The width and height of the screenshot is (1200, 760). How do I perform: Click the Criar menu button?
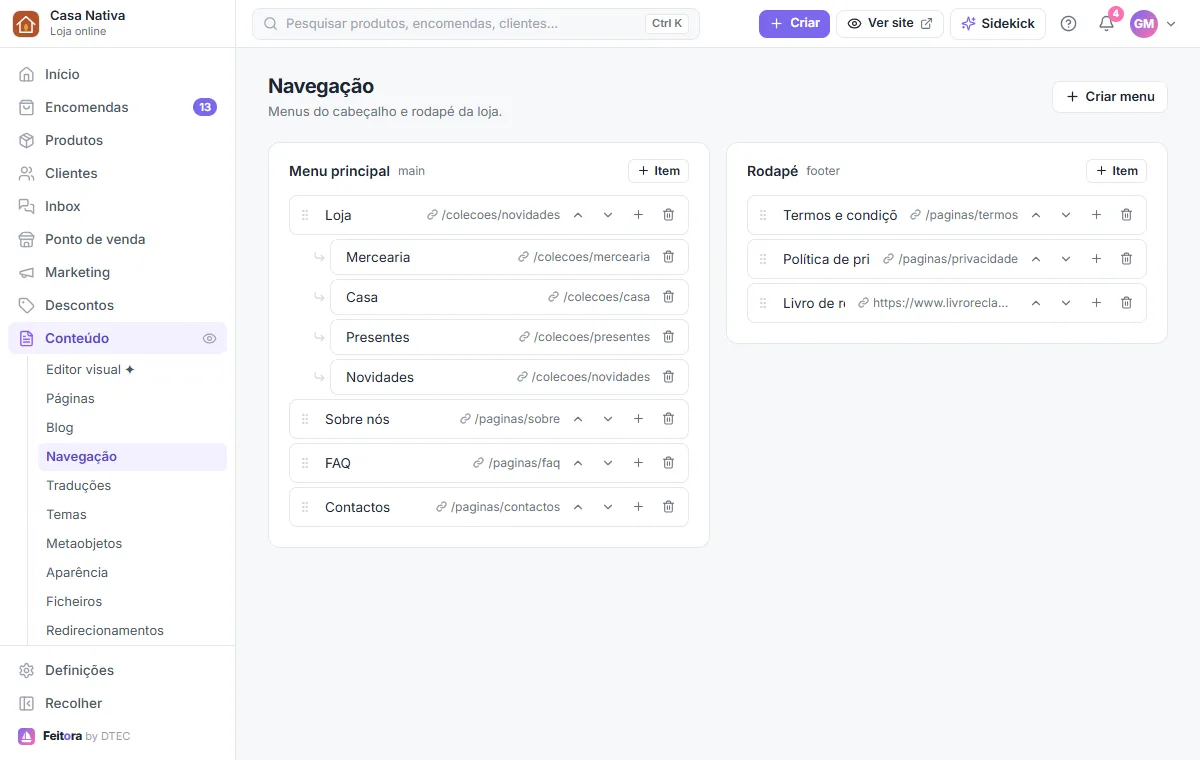pos(1110,97)
